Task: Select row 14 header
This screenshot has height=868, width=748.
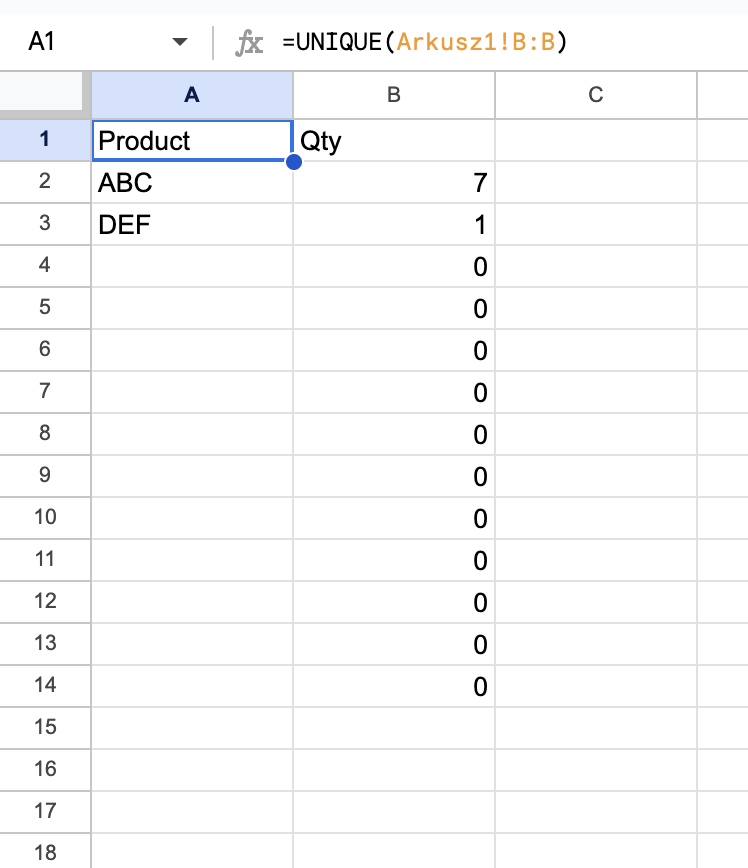Action: [45, 686]
